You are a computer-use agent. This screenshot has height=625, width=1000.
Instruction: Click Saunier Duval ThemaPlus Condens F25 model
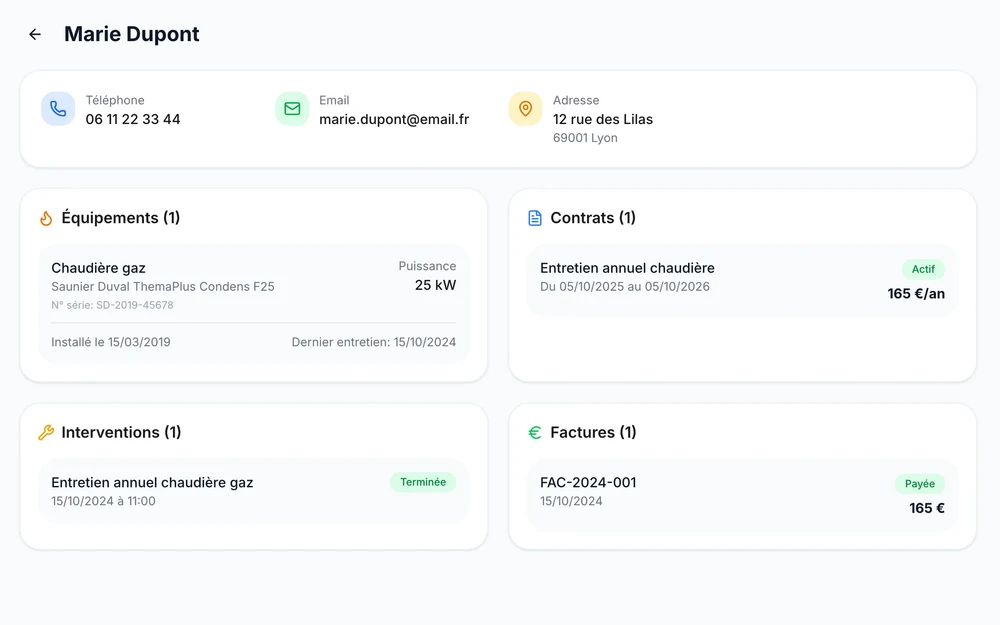163,286
